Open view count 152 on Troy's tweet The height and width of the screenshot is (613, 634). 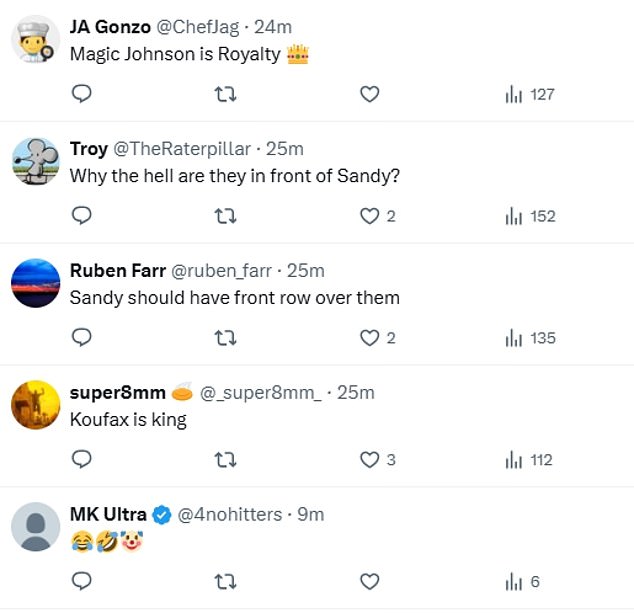click(x=530, y=216)
